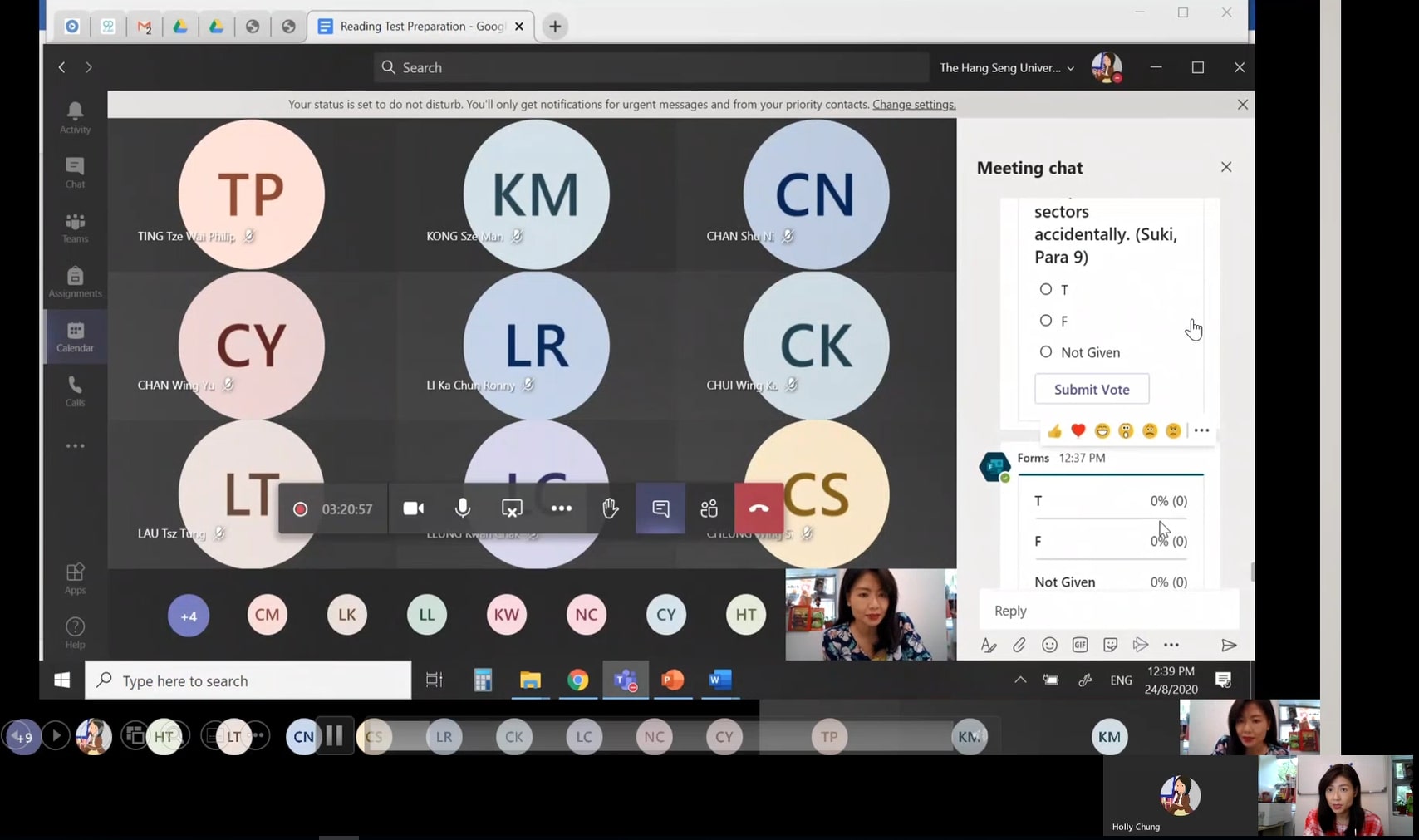1419x840 pixels.
Task: Open the Calendar tab in sidebar
Action: (x=75, y=337)
